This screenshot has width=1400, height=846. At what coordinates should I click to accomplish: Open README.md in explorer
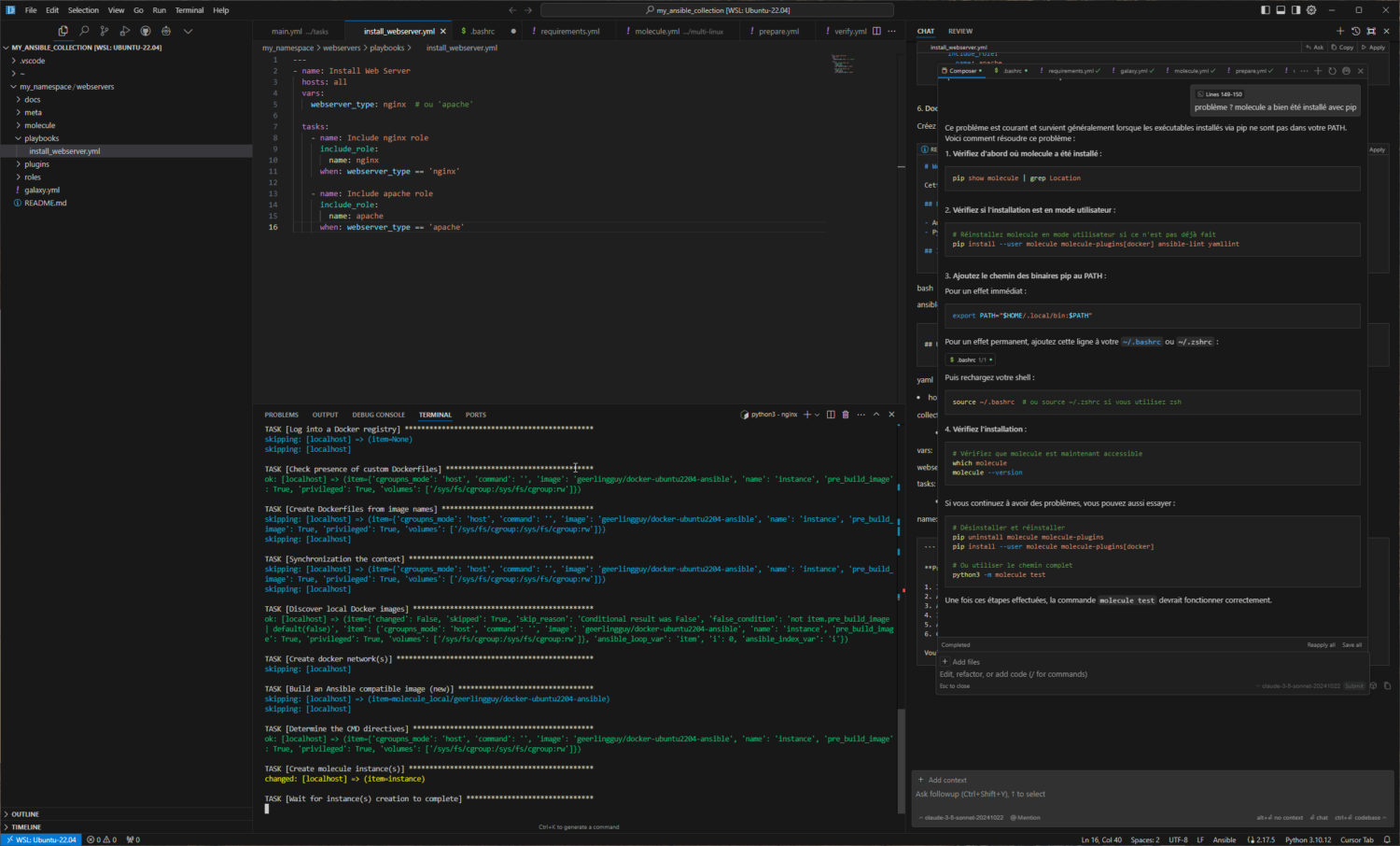(45, 203)
